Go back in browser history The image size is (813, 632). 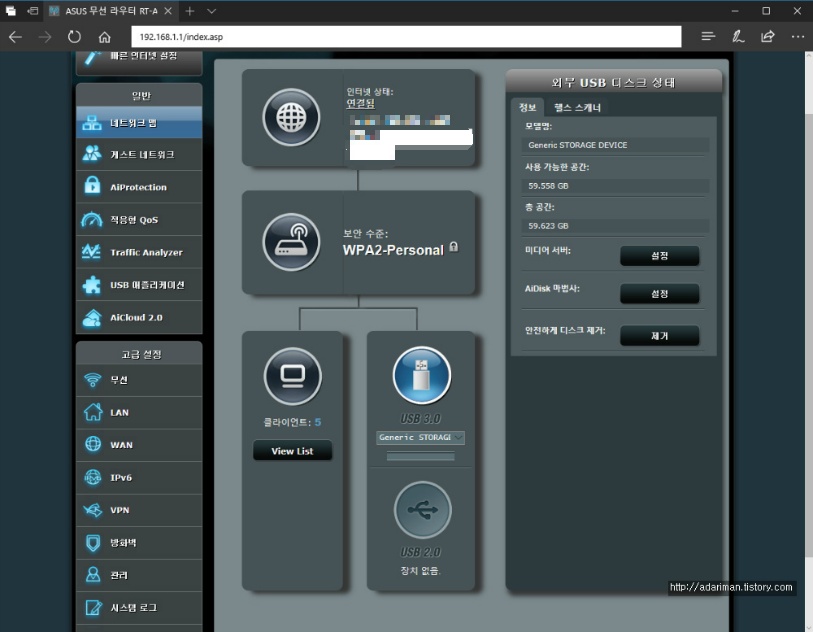point(15,37)
